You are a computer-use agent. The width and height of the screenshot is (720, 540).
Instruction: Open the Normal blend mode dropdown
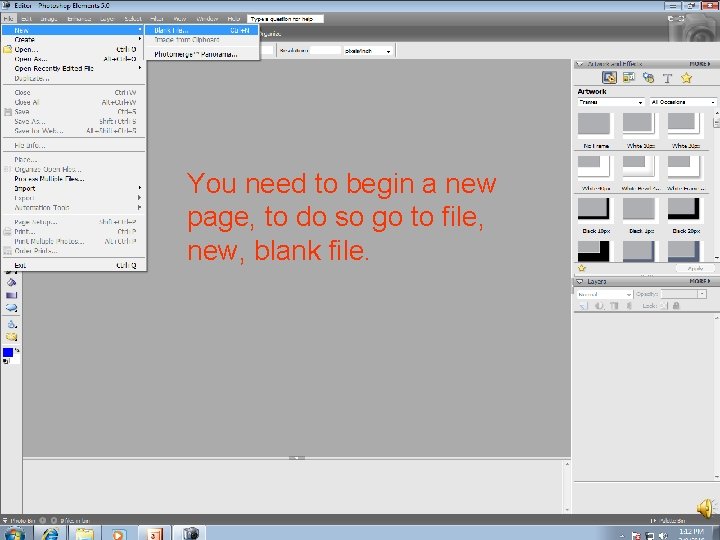[604, 294]
